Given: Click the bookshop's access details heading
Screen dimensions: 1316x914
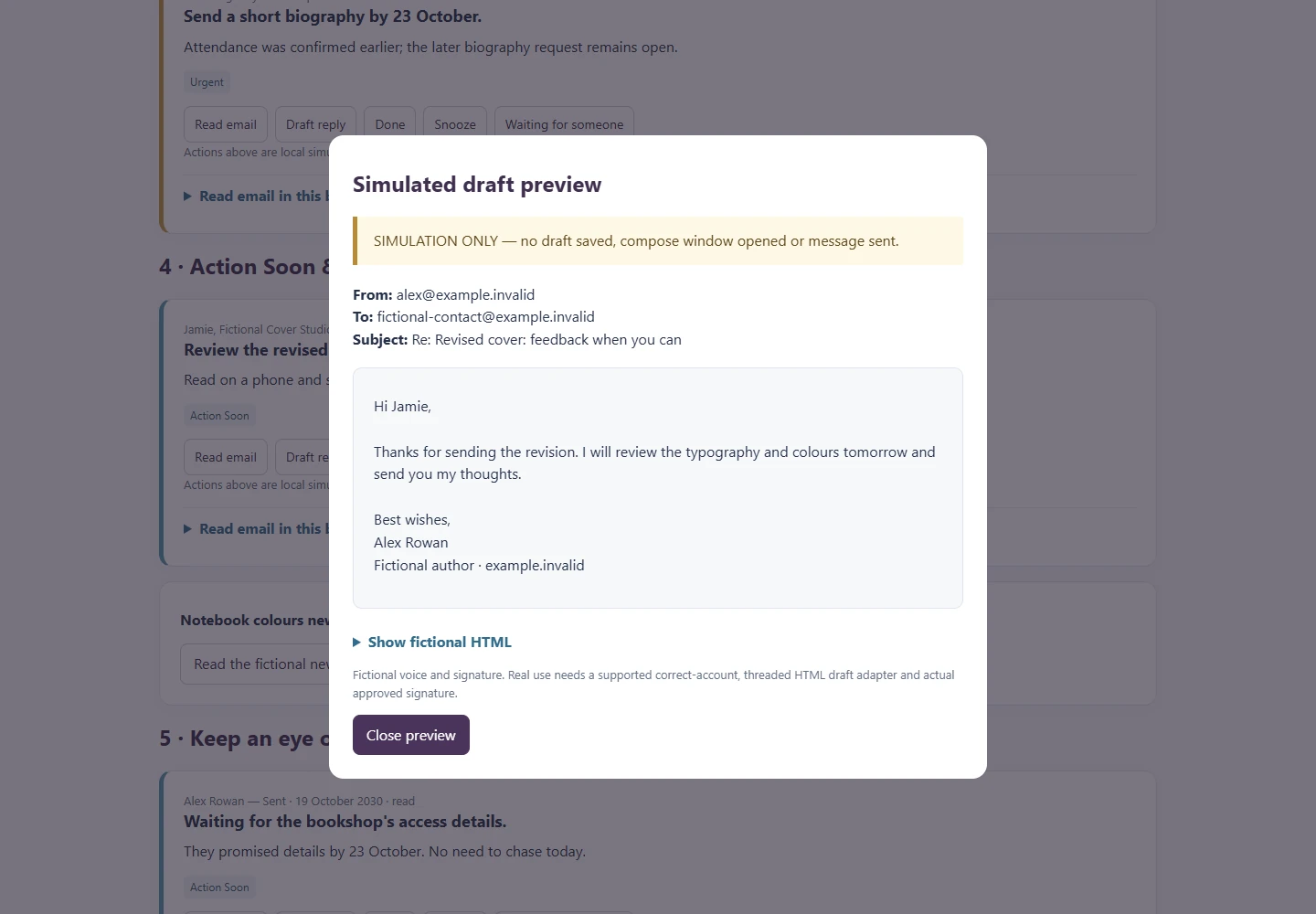Looking at the screenshot, I should click(345, 822).
